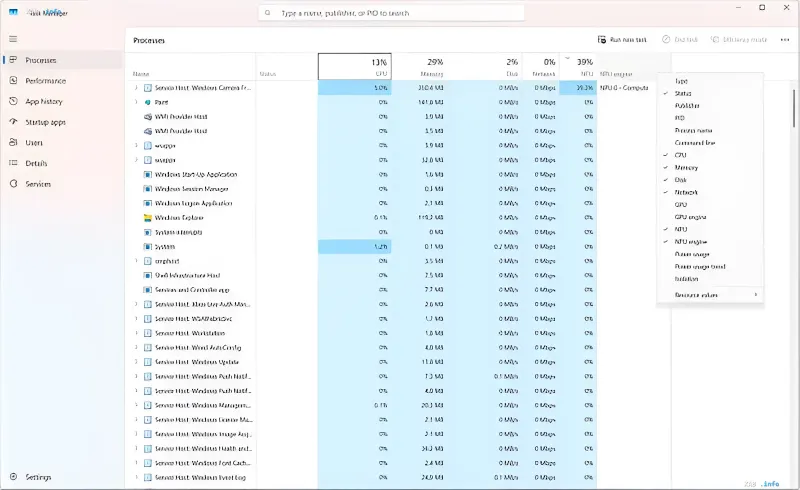Expand Service Host: Windows Font Cach... row
The width and height of the screenshot is (800, 490).
136,463
